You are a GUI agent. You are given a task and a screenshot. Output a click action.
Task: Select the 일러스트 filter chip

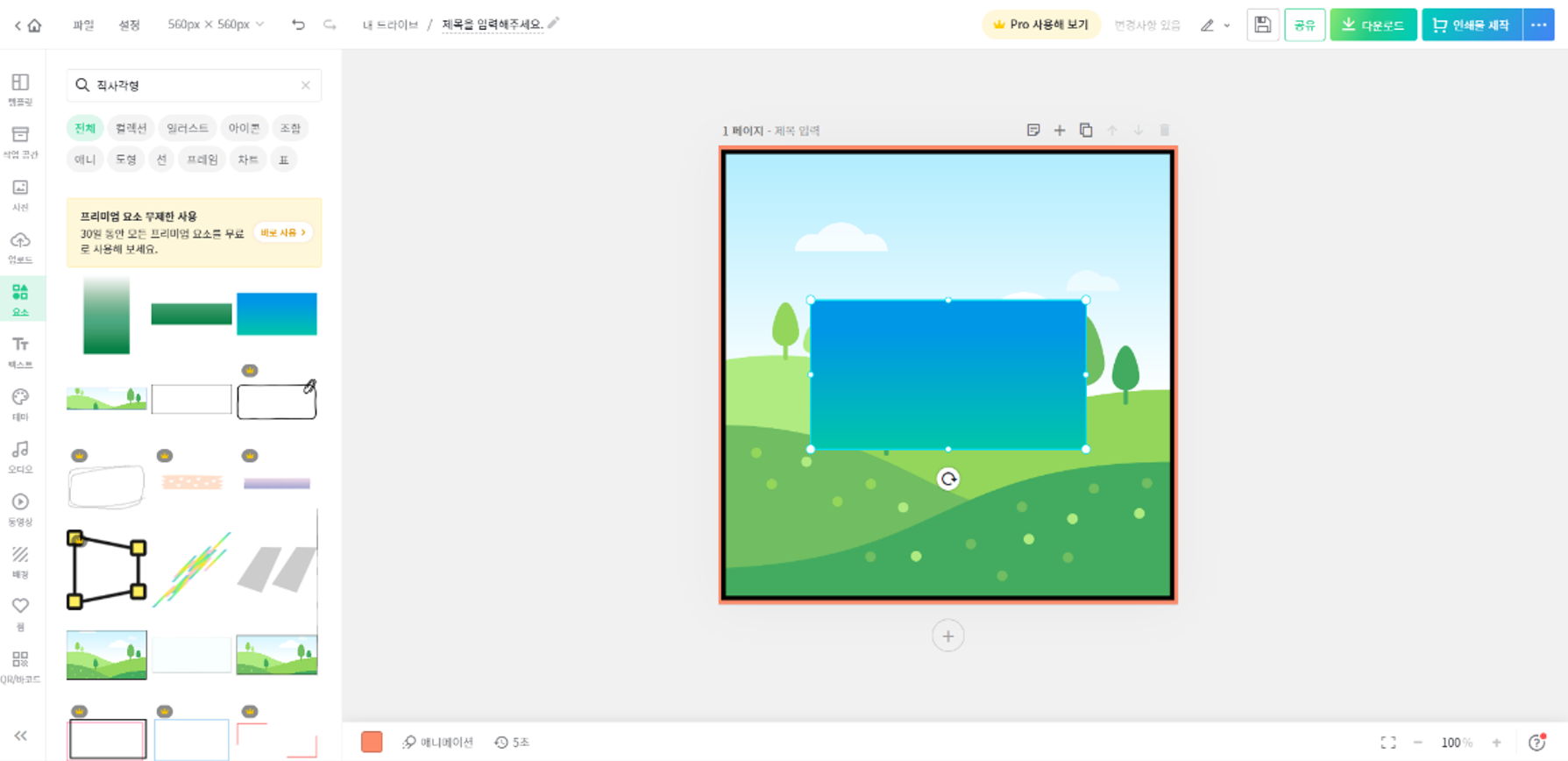(x=188, y=128)
